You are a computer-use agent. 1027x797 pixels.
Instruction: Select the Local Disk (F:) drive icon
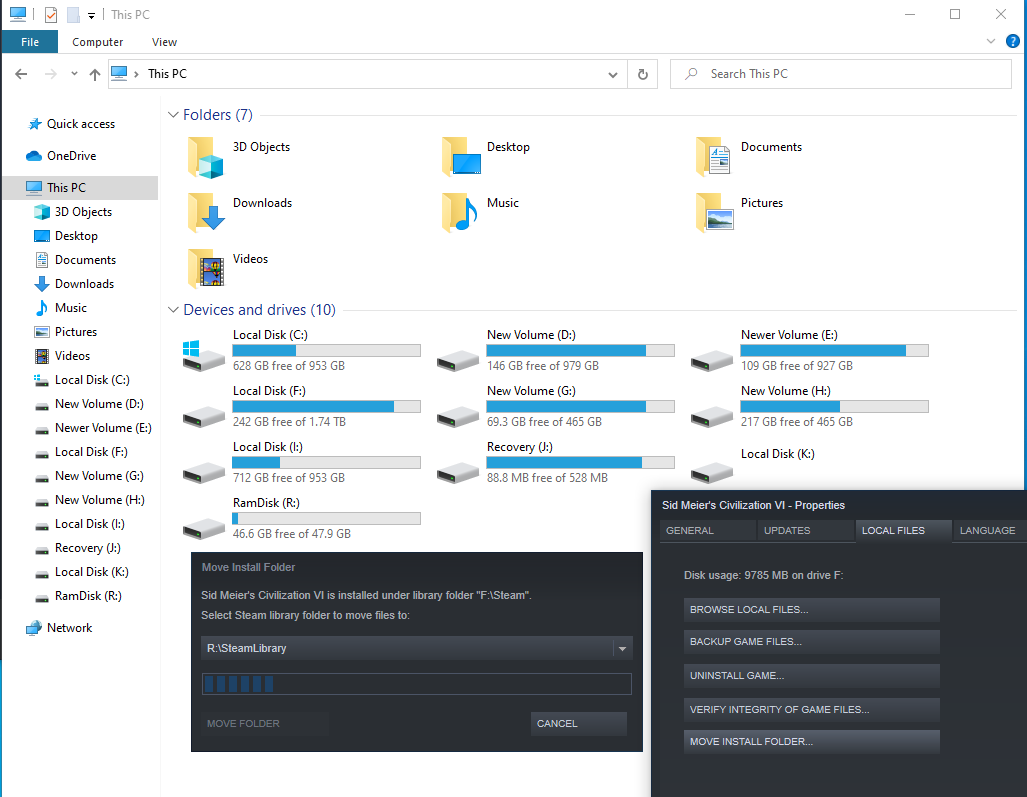point(204,415)
